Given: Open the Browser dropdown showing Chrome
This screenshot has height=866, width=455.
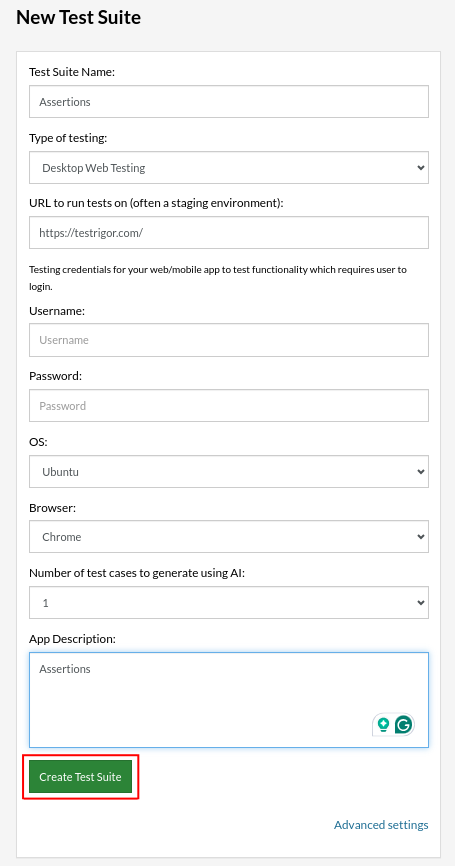Looking at the screenshot, I should click(x=229, y=537).
